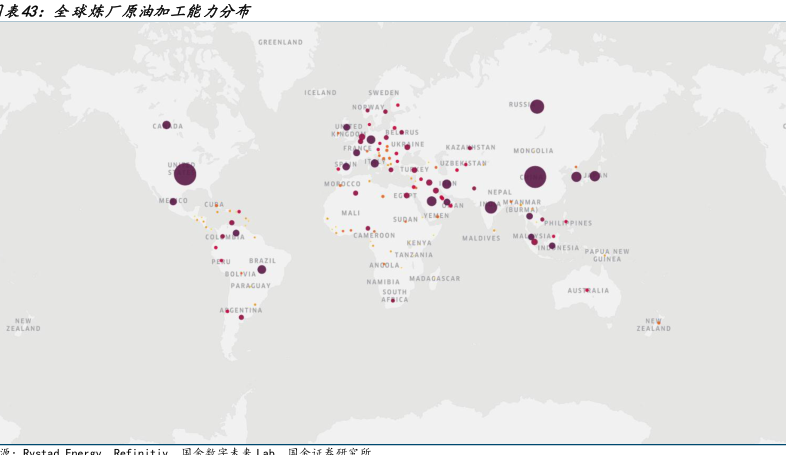
Task: Click the Paraguay map label
Action: pyautogui.click(x=250, y=285)
